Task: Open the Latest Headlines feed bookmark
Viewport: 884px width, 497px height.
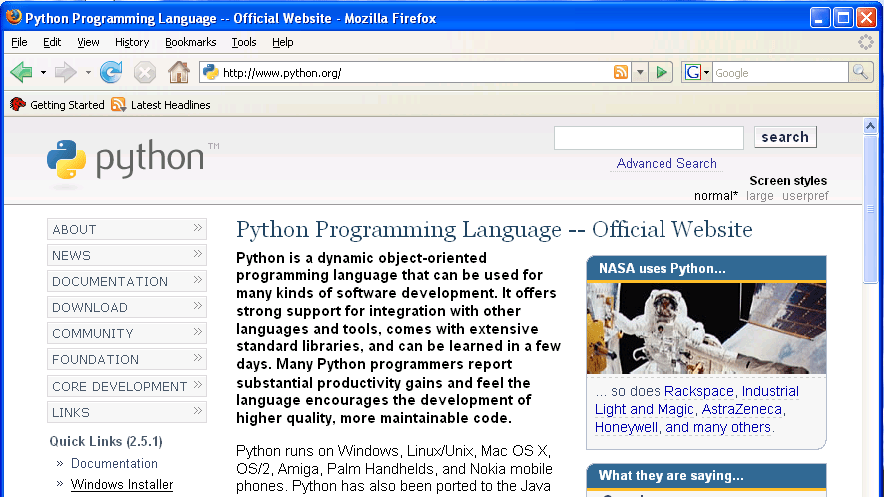Action: [161, 105]
